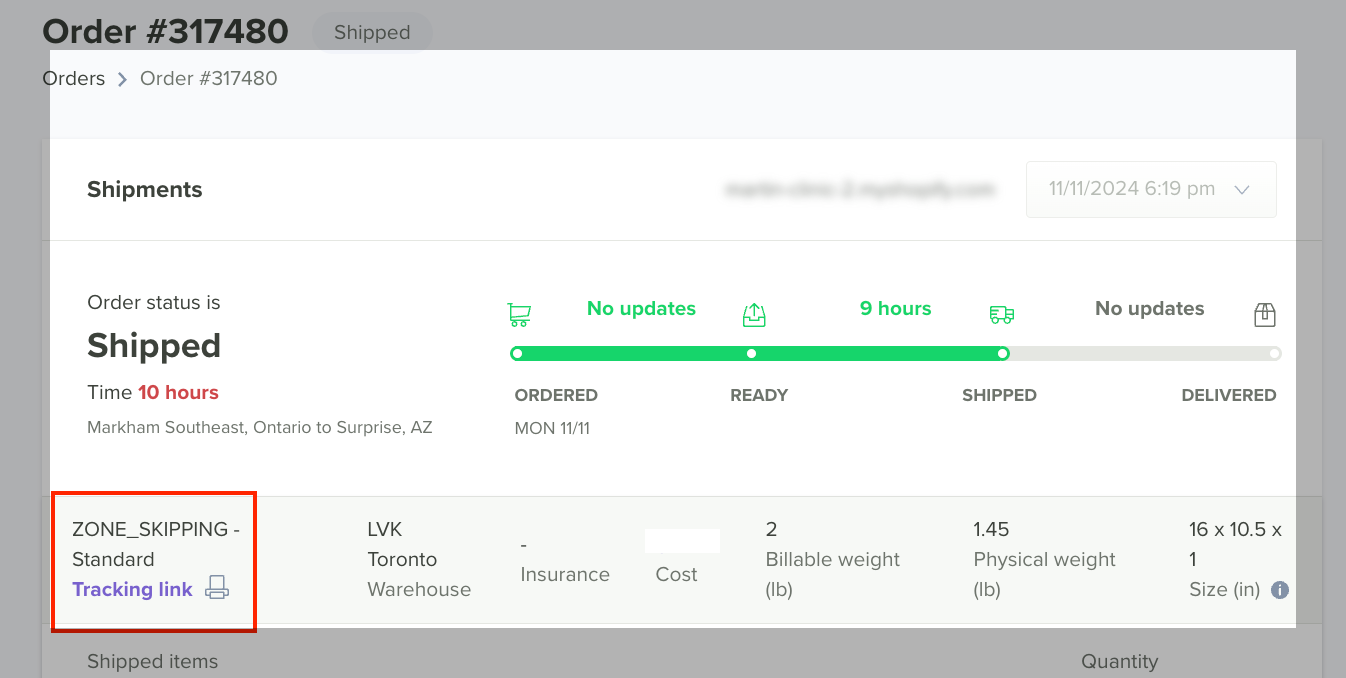Go back to Orders via the breadcrumb

click(74, 78)
